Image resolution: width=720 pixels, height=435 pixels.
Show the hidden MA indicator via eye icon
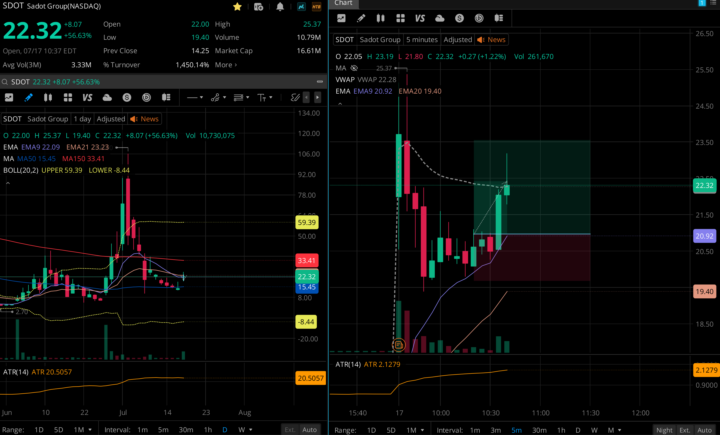coord(354,68)
